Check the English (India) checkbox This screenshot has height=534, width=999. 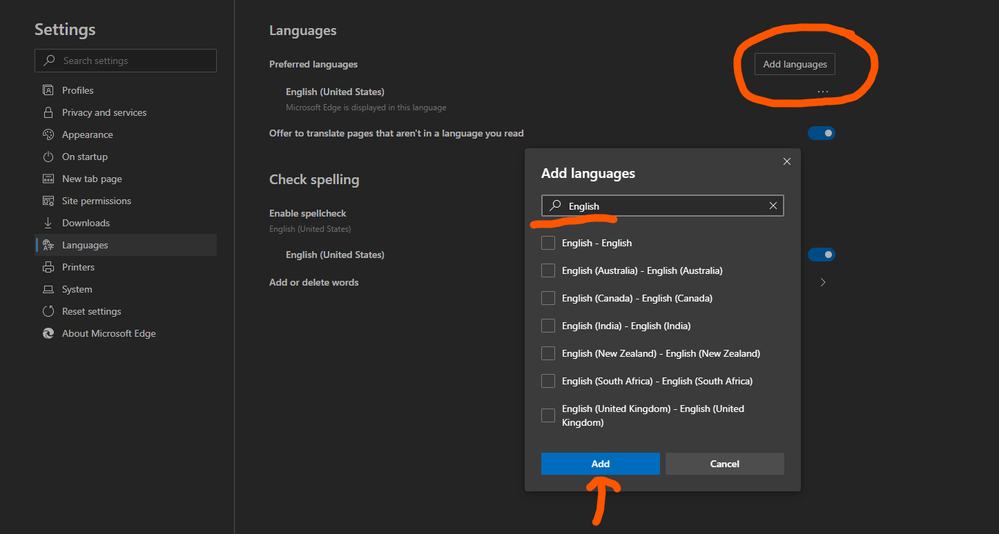click(x=548, y=326)
